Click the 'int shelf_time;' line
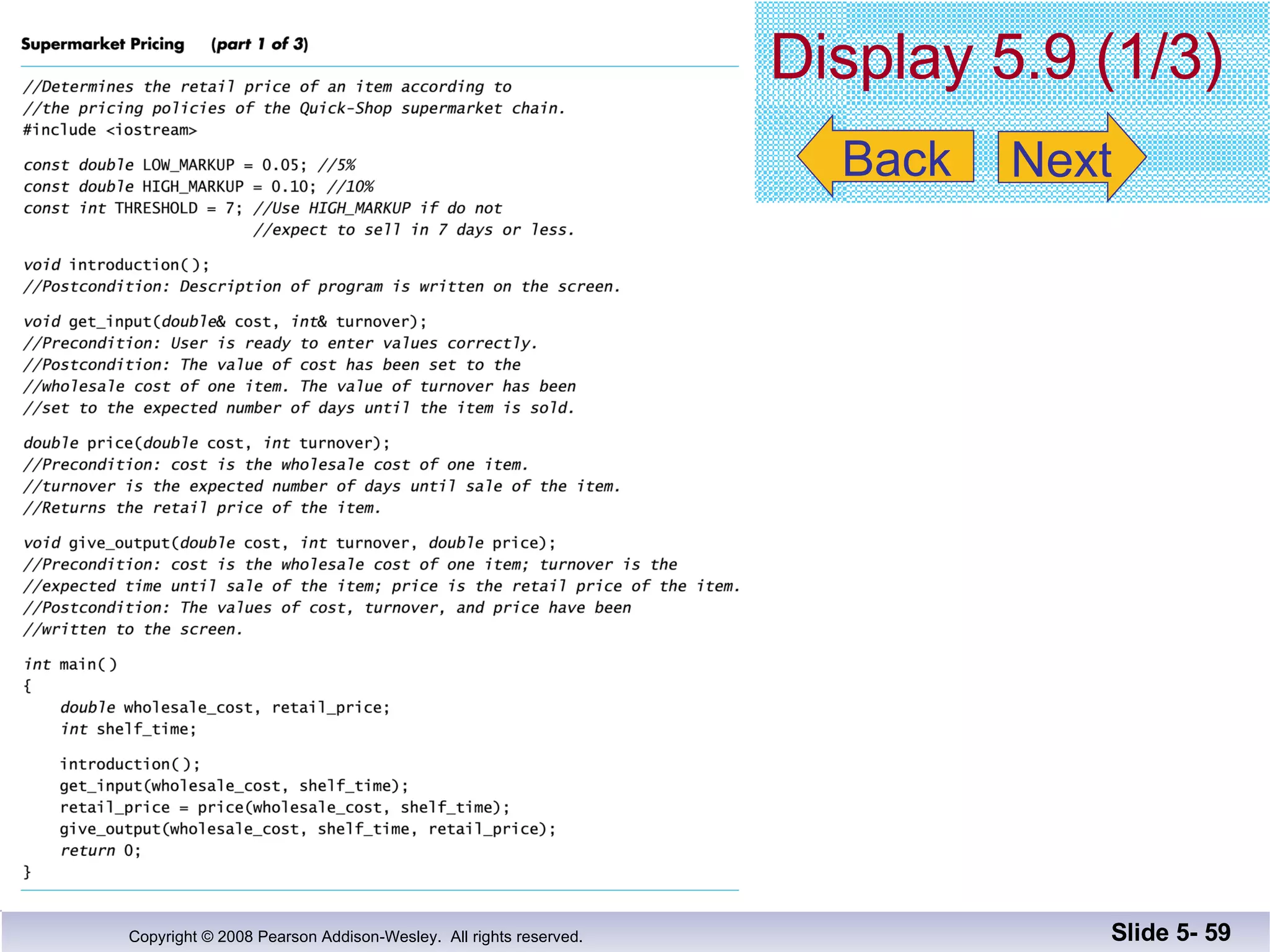The image size is (1270, 952). coord(128,729)
